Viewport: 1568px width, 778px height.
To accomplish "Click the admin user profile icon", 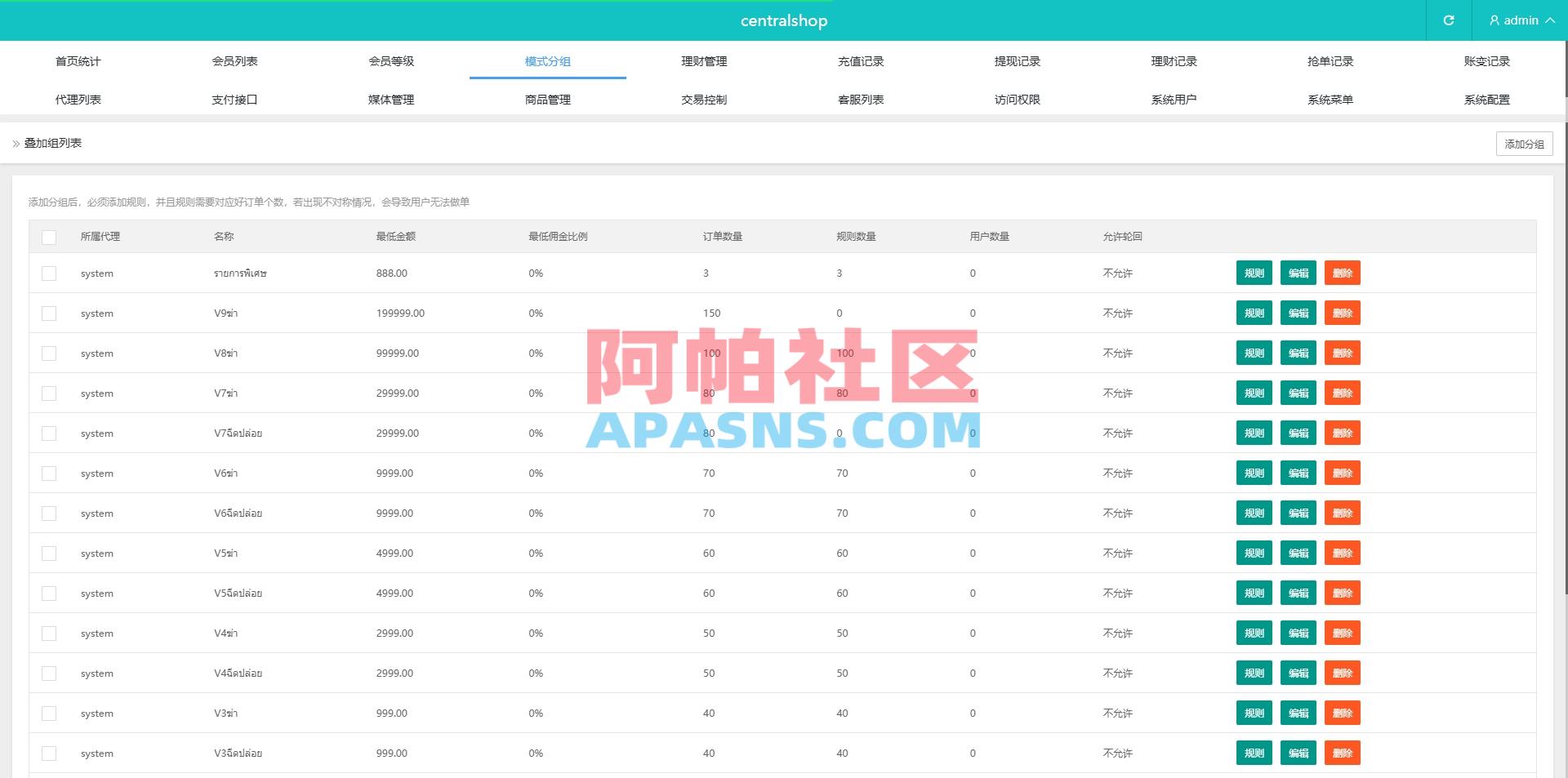I will [1494, 20].
